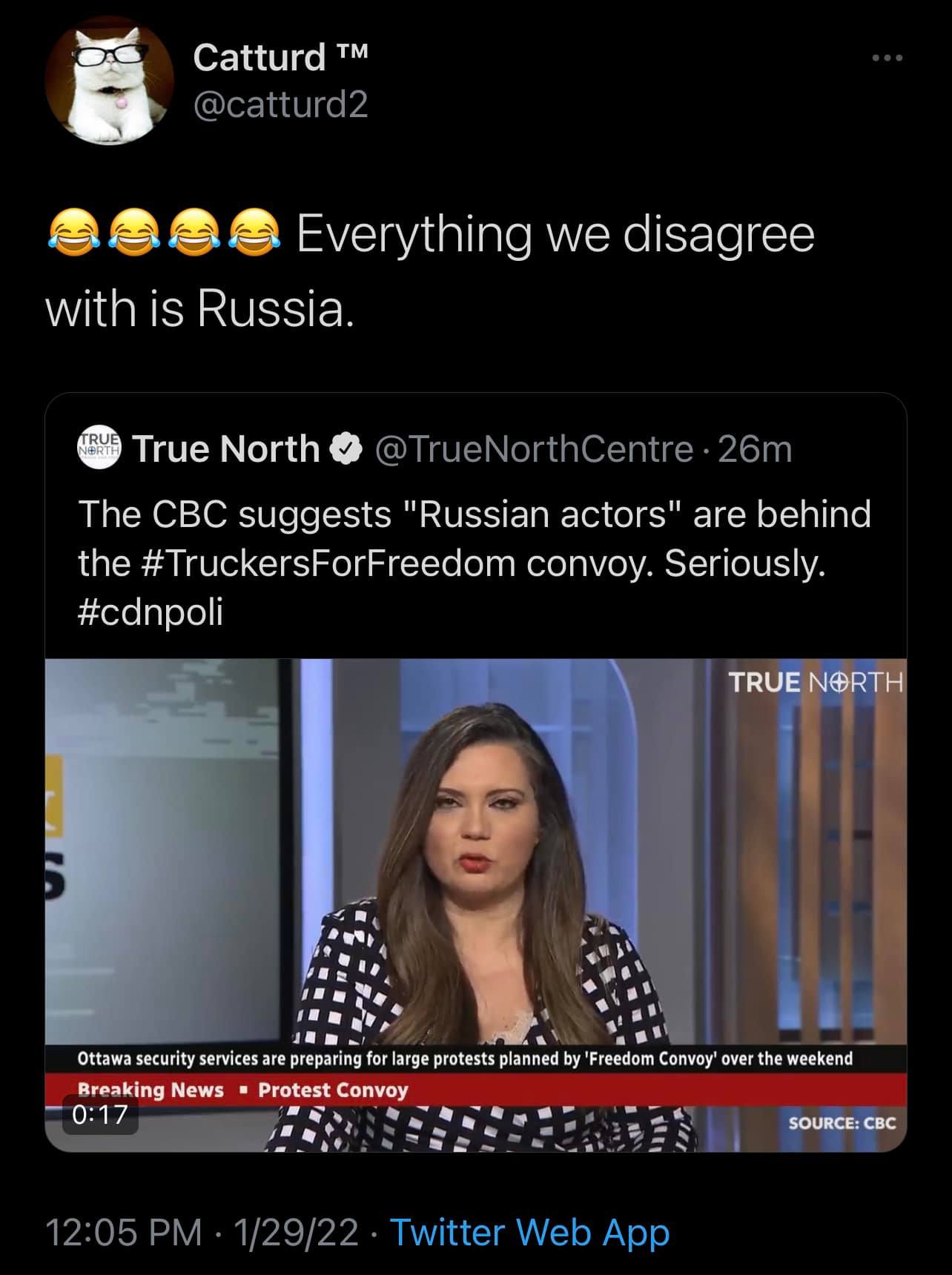The width and height of the screenshot is (952, 1275).
Task: Open the #cdnpoli hashtag
Action: pyautogui.click(x=151, y=612)
